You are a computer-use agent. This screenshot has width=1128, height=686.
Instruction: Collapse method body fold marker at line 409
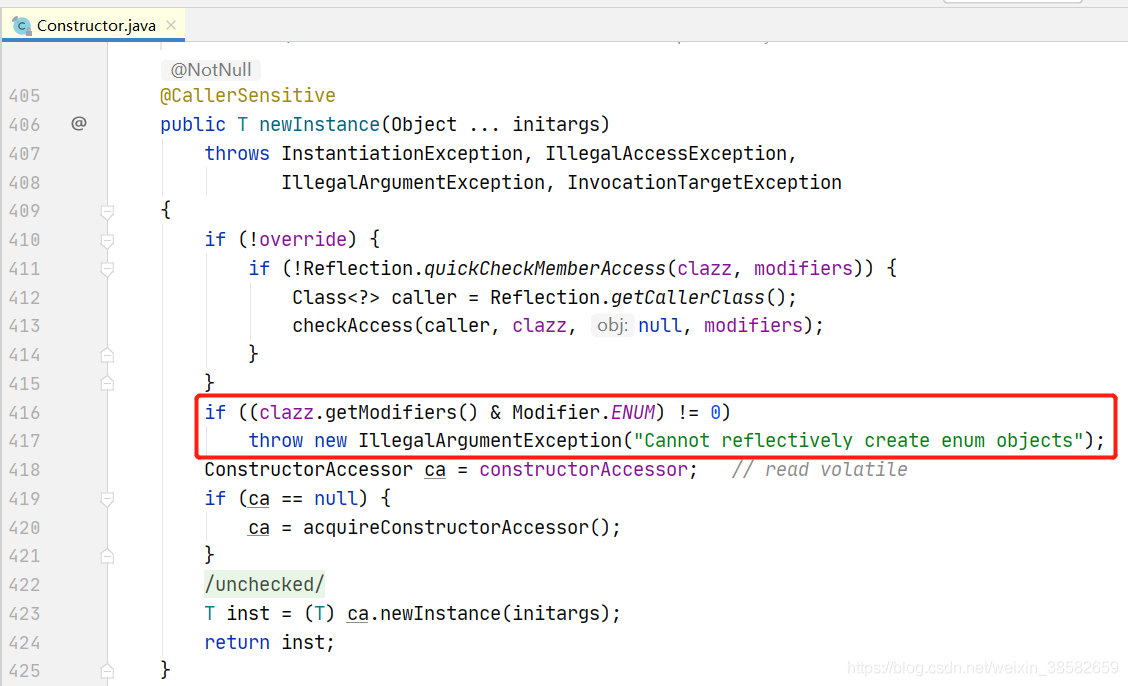[107, 211]
